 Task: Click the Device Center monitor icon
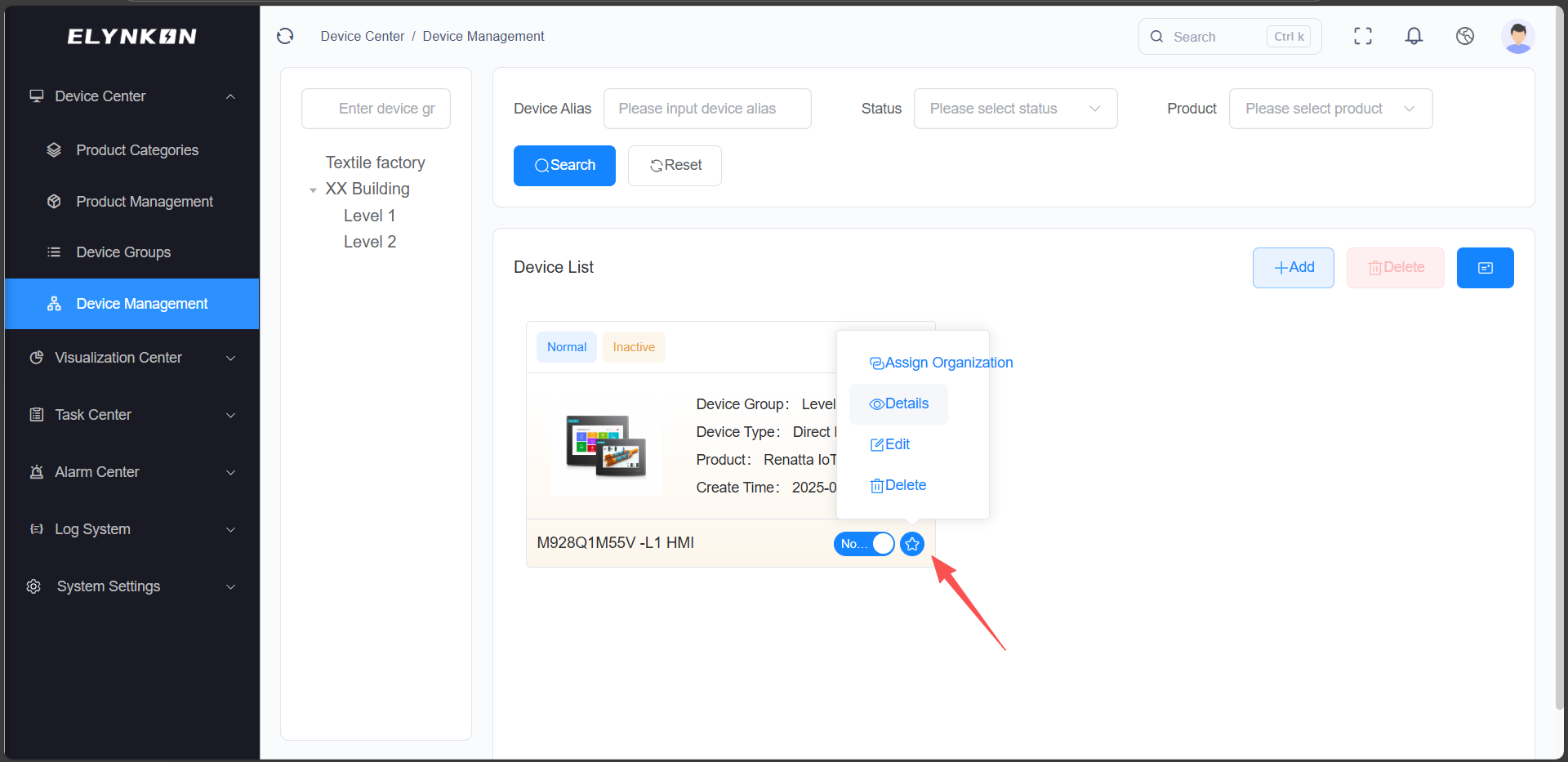37,96
